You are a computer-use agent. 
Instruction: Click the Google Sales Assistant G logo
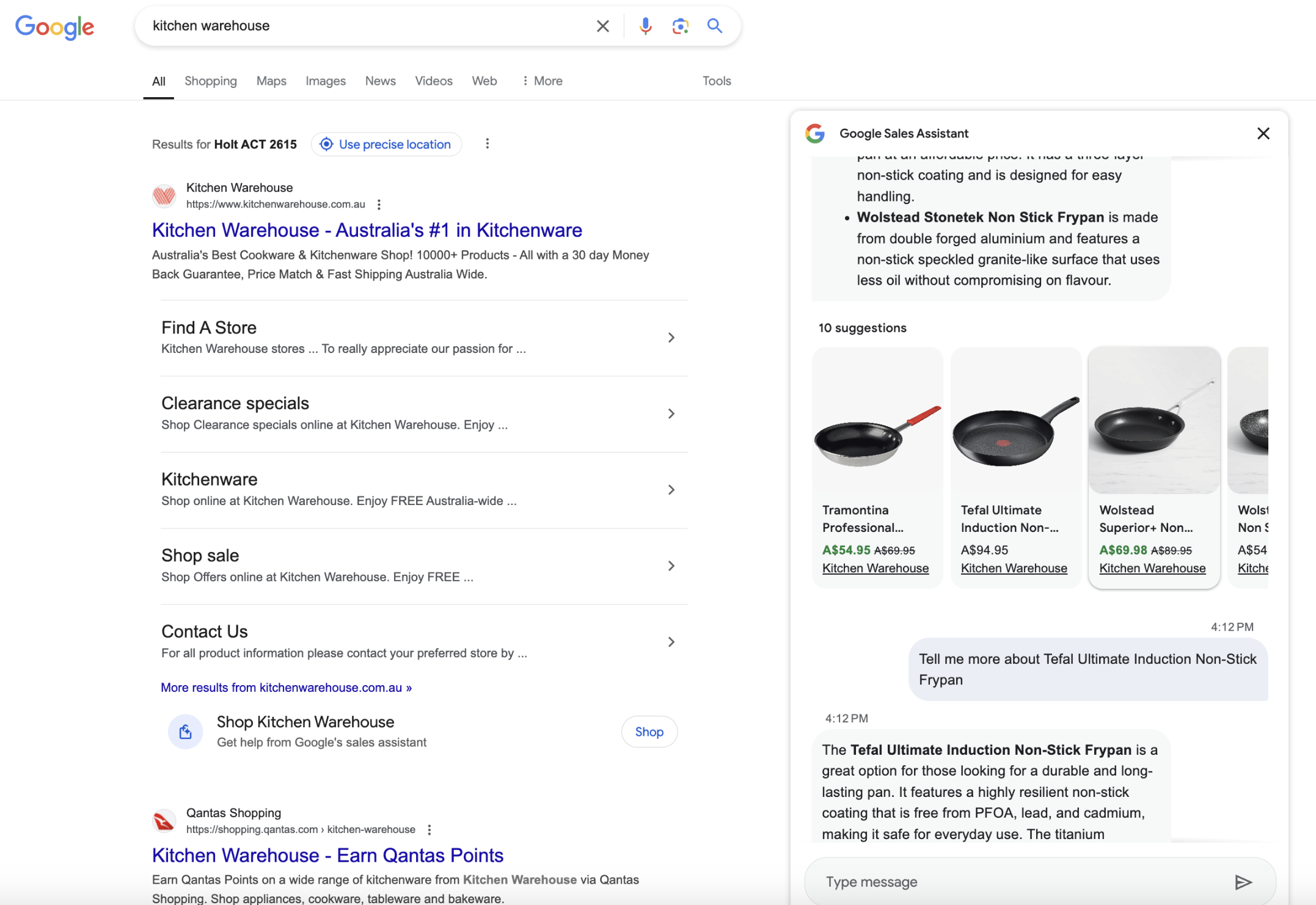[815, 133]
